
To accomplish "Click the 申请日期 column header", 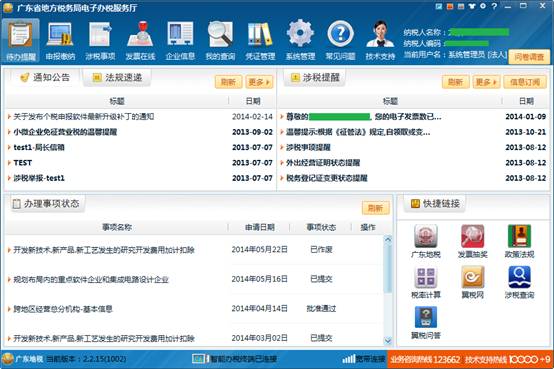I will 260,227.
